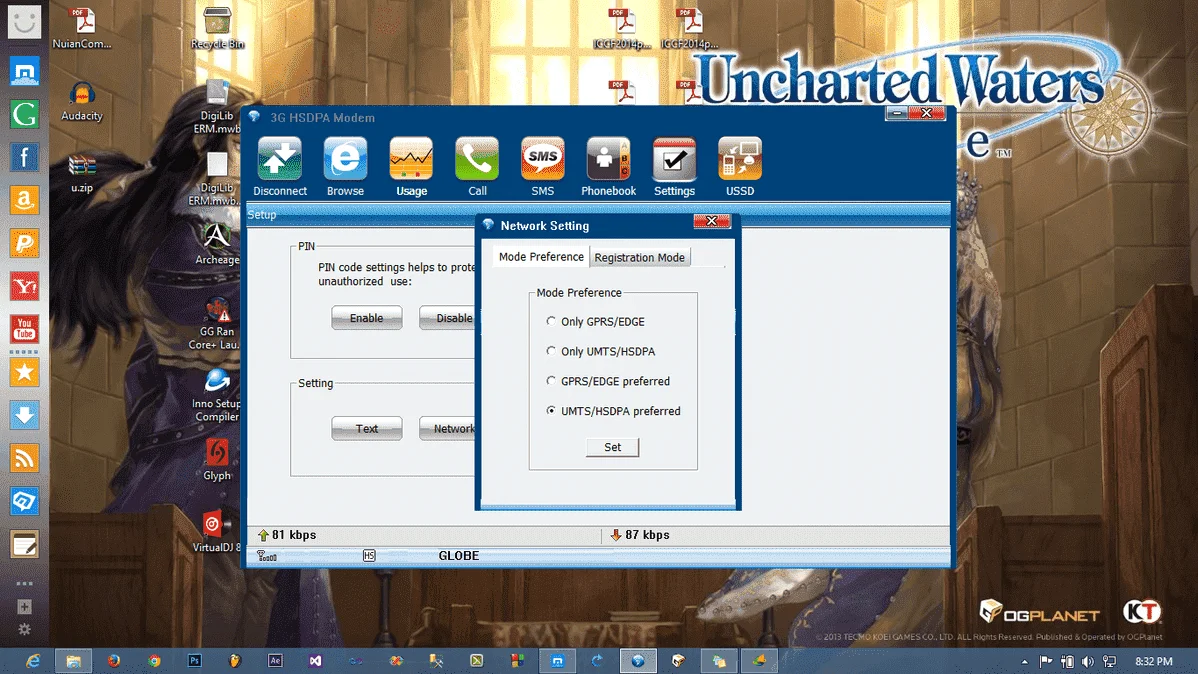Screen dimensions: 1198x674
Task: Switch to the Mode Preference tab
Action: pyautogui.click(x=541, y=257)
